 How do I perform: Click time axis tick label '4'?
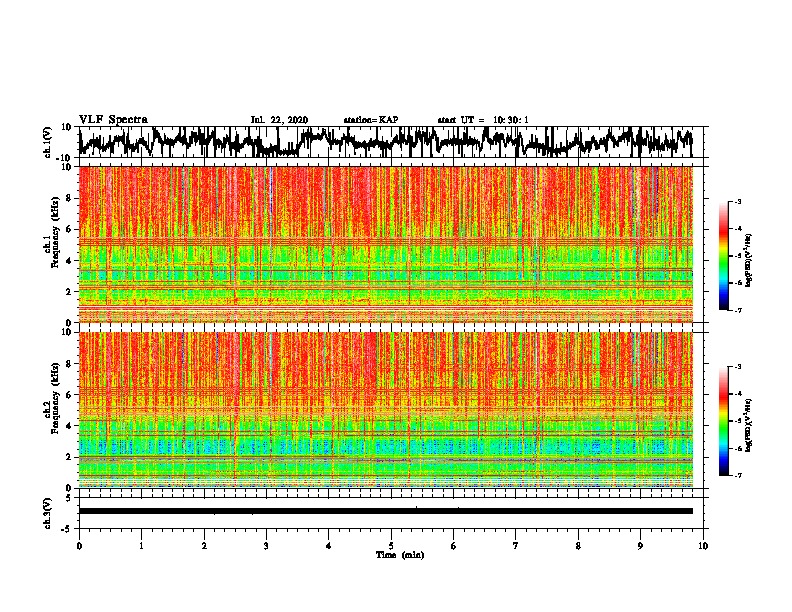tap(329, 546)
